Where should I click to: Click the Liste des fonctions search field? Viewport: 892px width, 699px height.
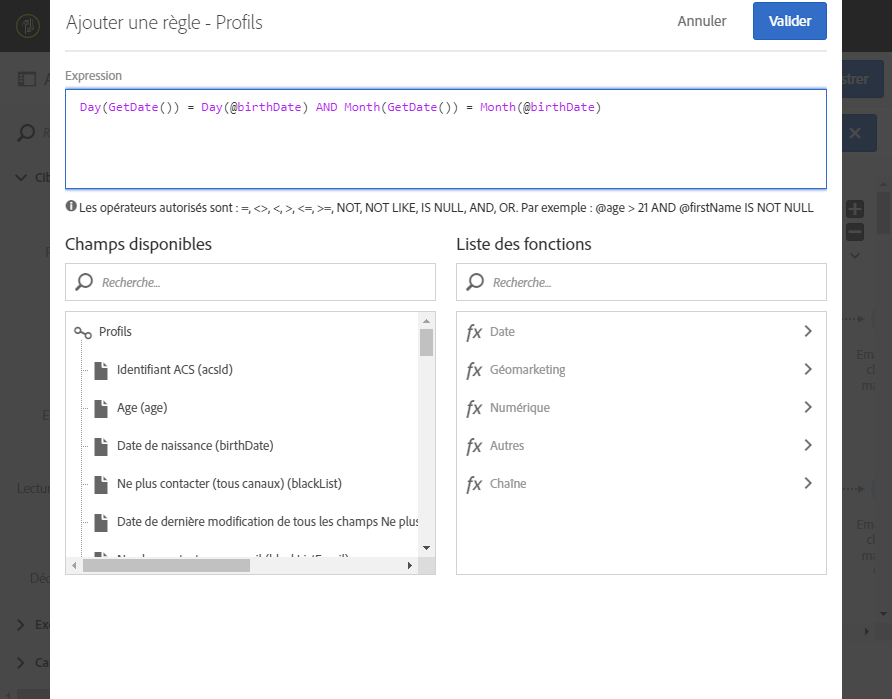(x=651, y=283)
